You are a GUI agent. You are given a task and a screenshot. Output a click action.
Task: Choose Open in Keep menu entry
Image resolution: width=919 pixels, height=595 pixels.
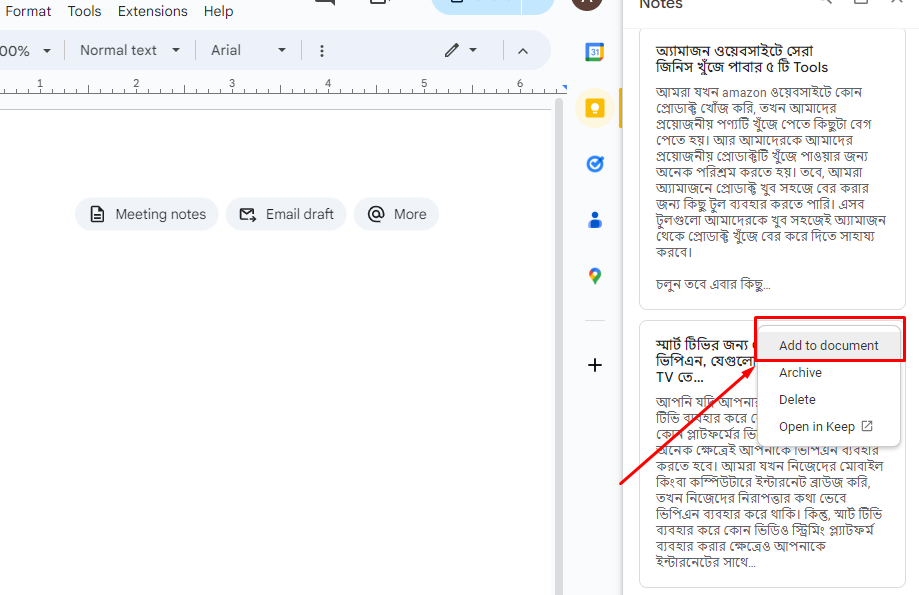click(x=829, y=426)
